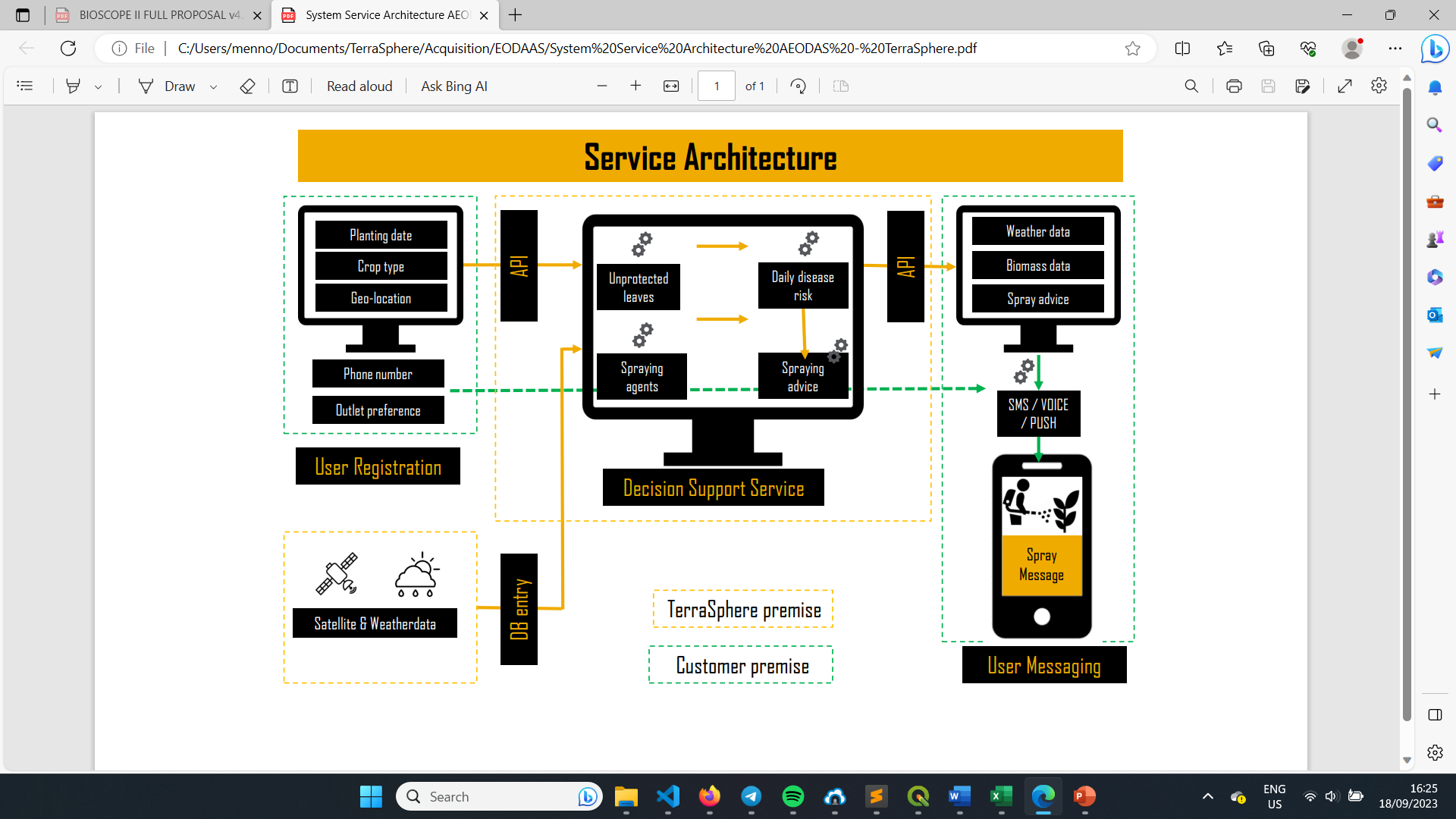
Task: Click the PDF vertical scrollbar
Action: [x=1407, y=403]
